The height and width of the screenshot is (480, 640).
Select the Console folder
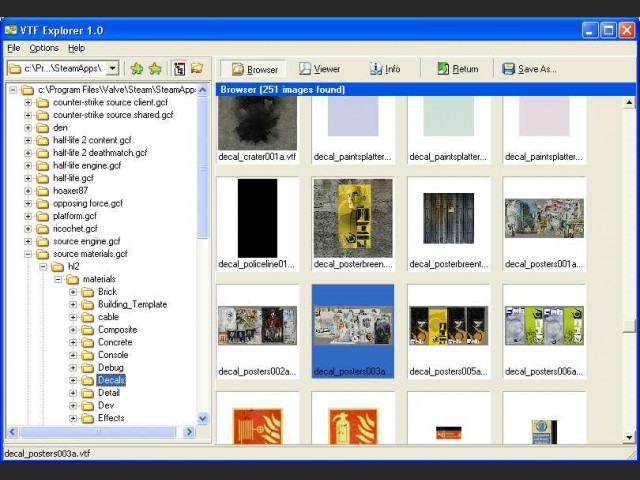113,355
